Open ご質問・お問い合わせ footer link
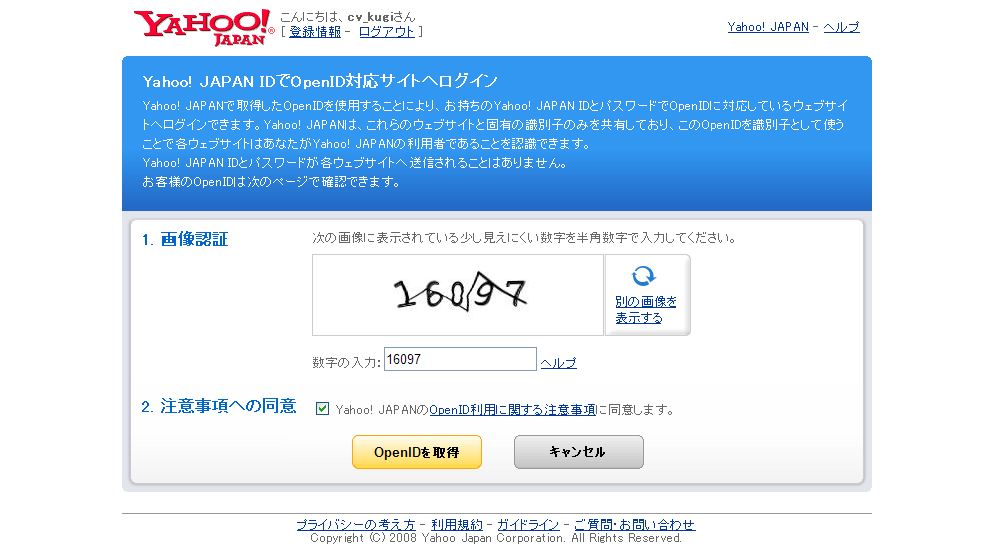The image size is (995, 544). [x=635, y=525]
